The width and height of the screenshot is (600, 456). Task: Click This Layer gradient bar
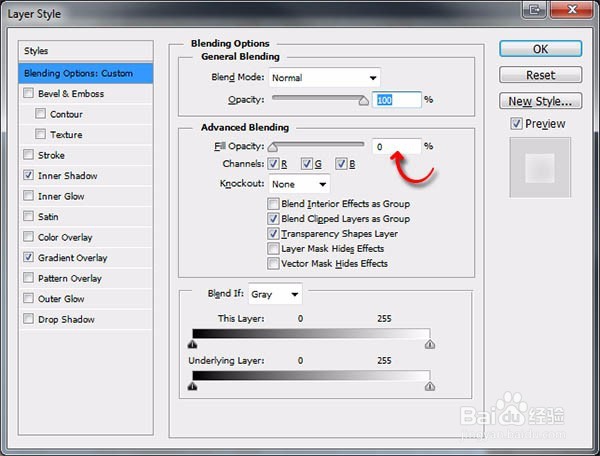pos(311,333)
